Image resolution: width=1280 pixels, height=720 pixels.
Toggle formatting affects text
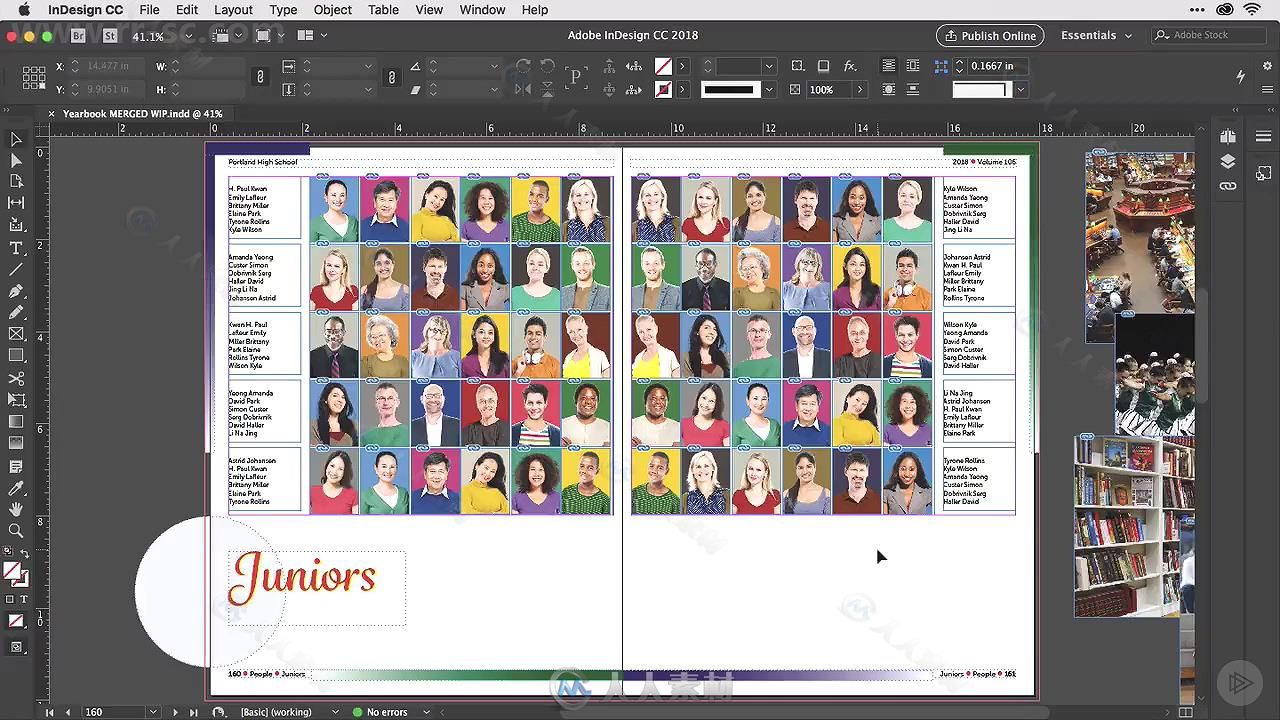[24, 599]
